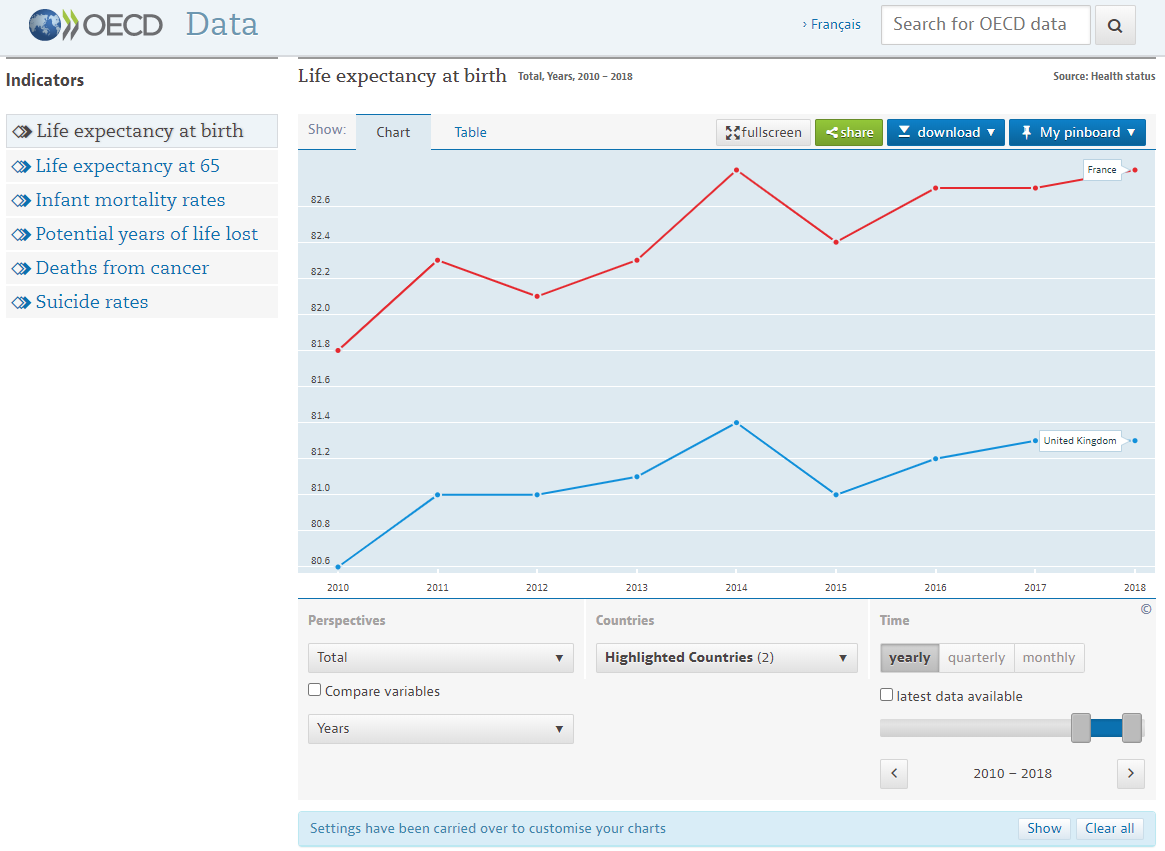Select the quarterly frequency option
The width and height of the screenshot is (1165, 851).
(x=976, y=658)
